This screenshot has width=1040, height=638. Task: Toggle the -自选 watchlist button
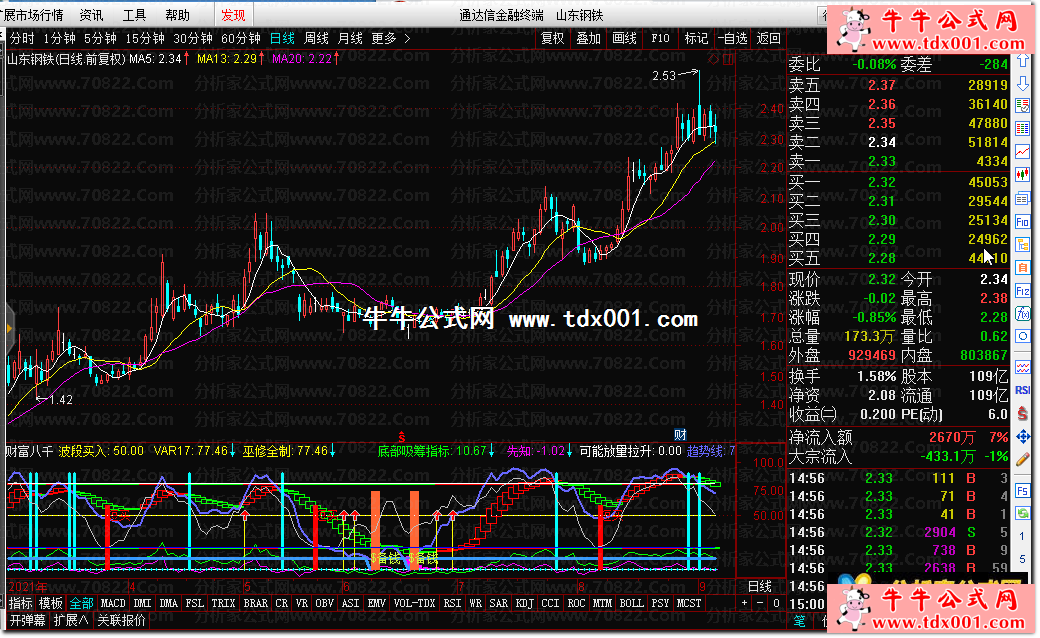[732, 38]
